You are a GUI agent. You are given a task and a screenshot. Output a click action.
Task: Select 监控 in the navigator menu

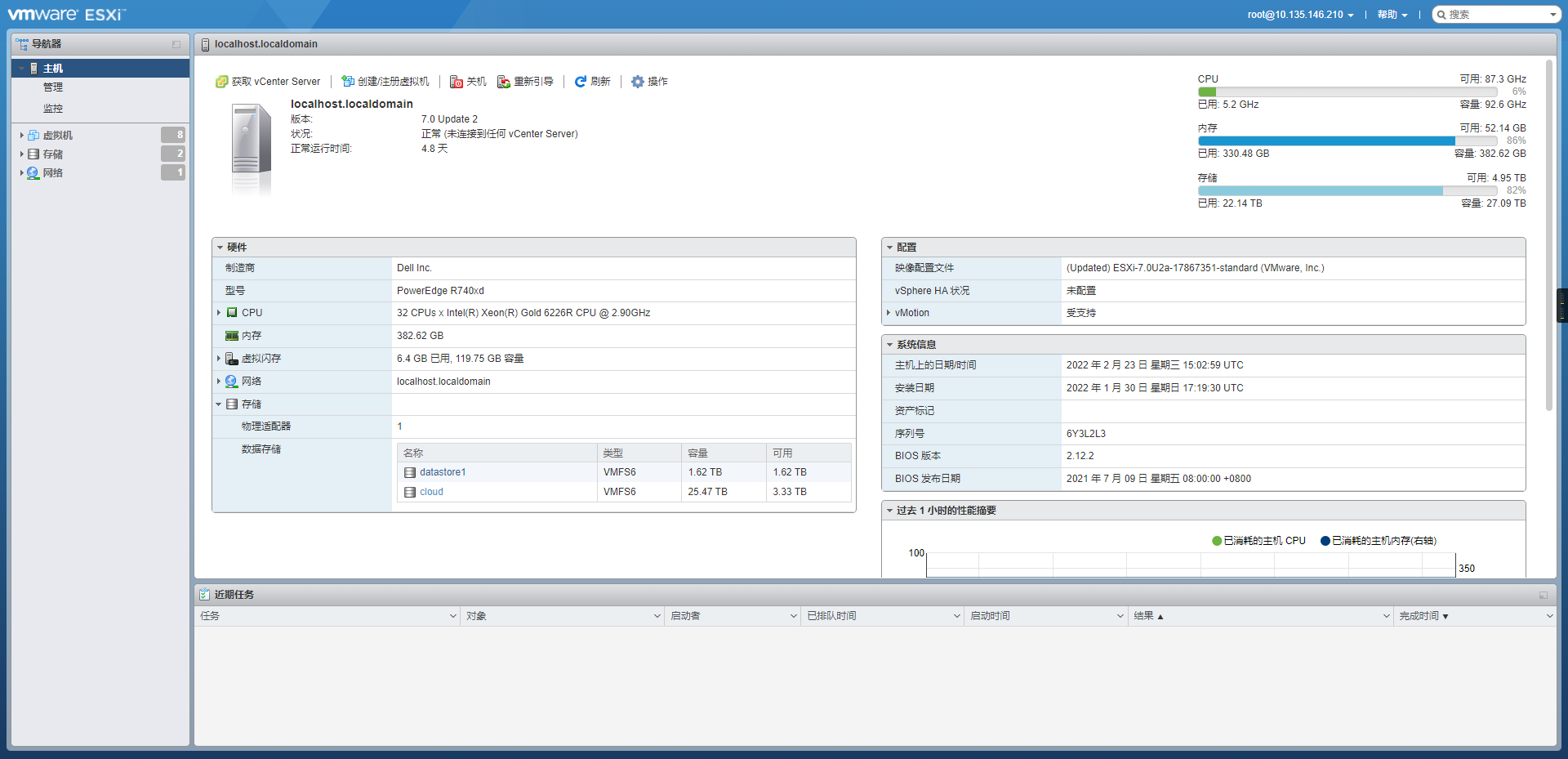53,108
